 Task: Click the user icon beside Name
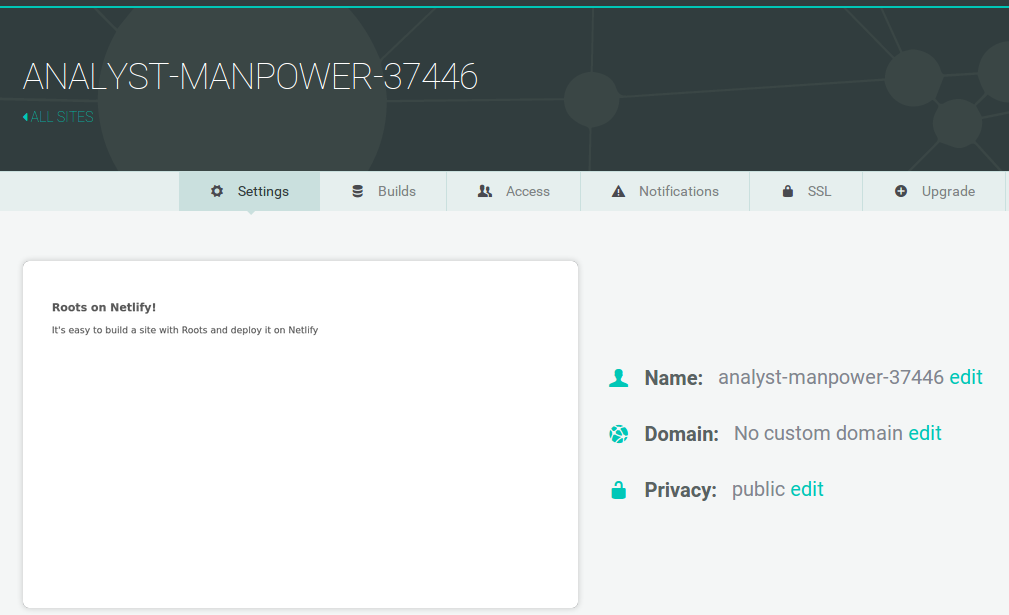(x=618, y=378)
